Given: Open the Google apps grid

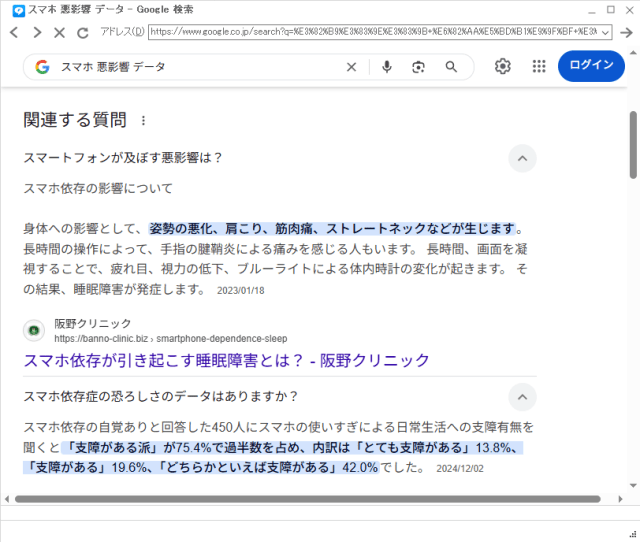Looking at the screenshot, I should pos(539,66).
